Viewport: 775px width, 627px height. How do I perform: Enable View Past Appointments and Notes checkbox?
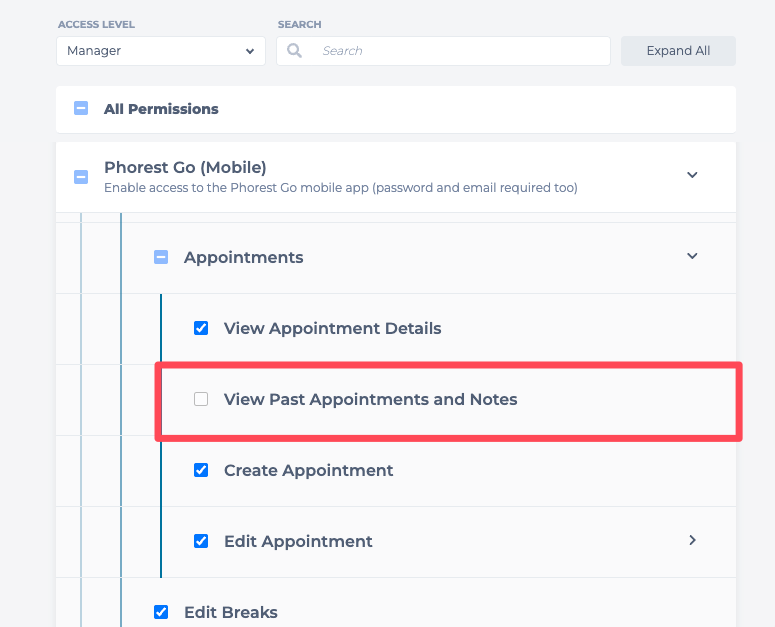(x=201, y=399)
